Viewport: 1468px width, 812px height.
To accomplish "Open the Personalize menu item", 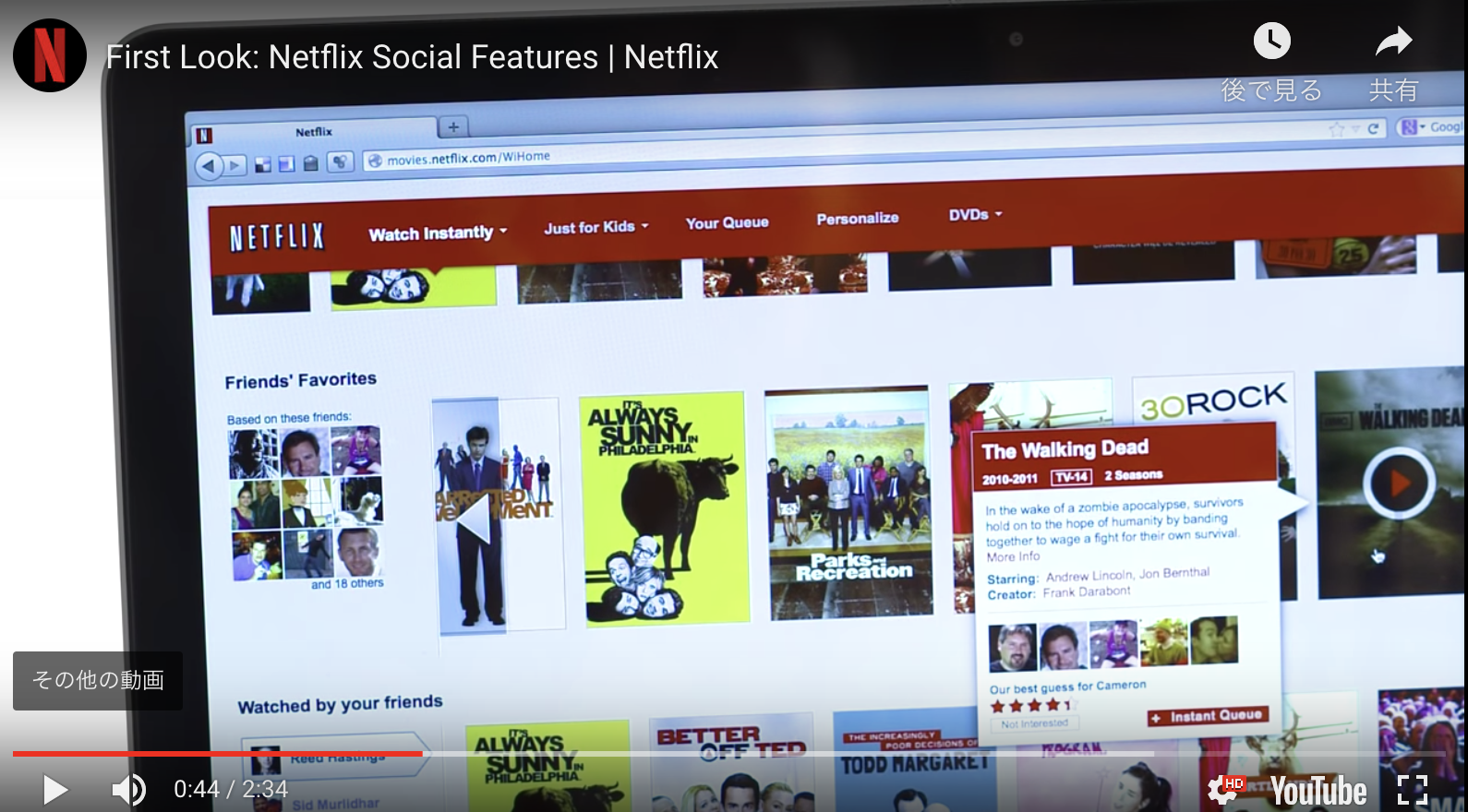I will tap(857, 219).
